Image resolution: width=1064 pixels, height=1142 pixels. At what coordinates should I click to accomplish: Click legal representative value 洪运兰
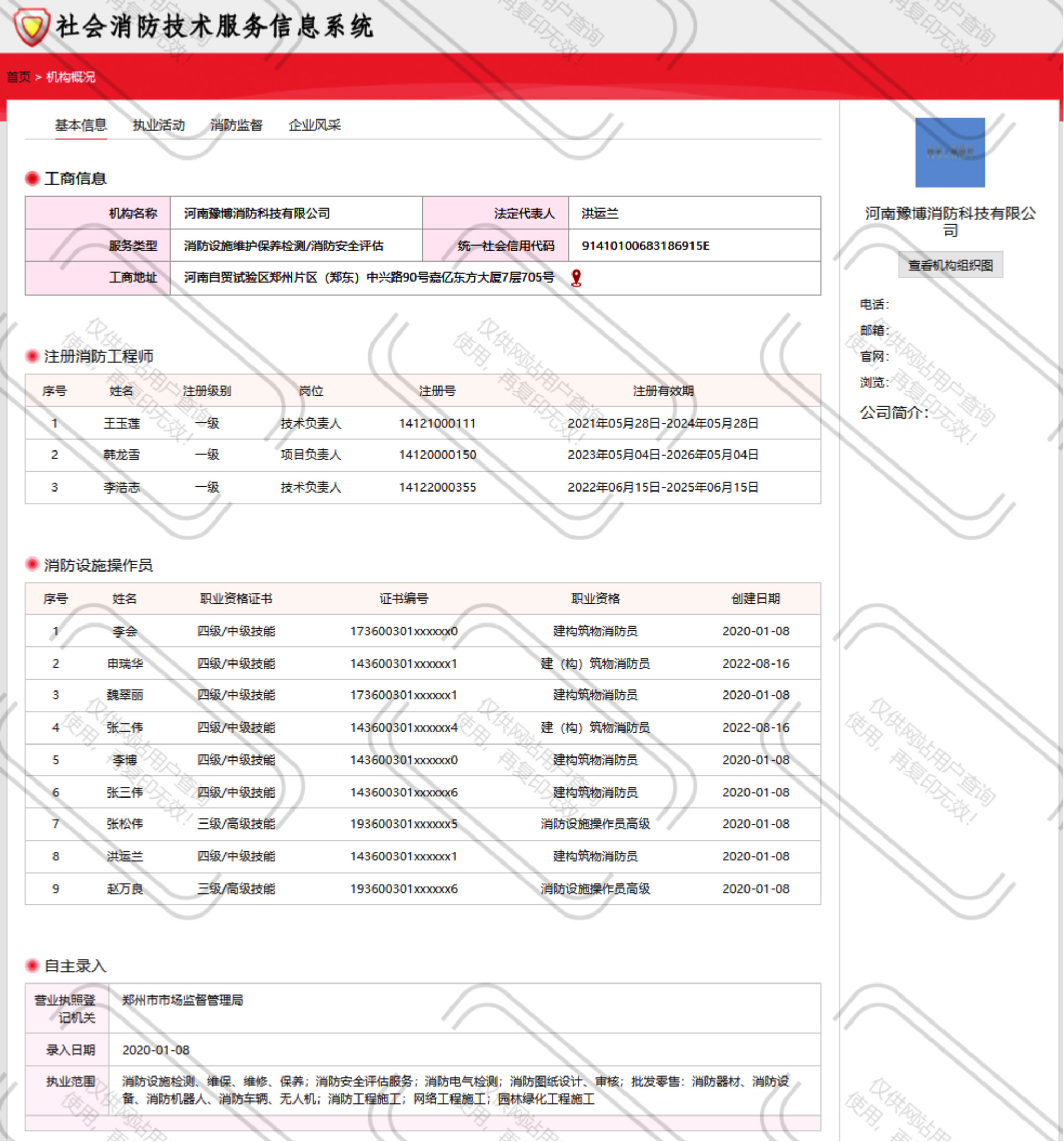600,214
